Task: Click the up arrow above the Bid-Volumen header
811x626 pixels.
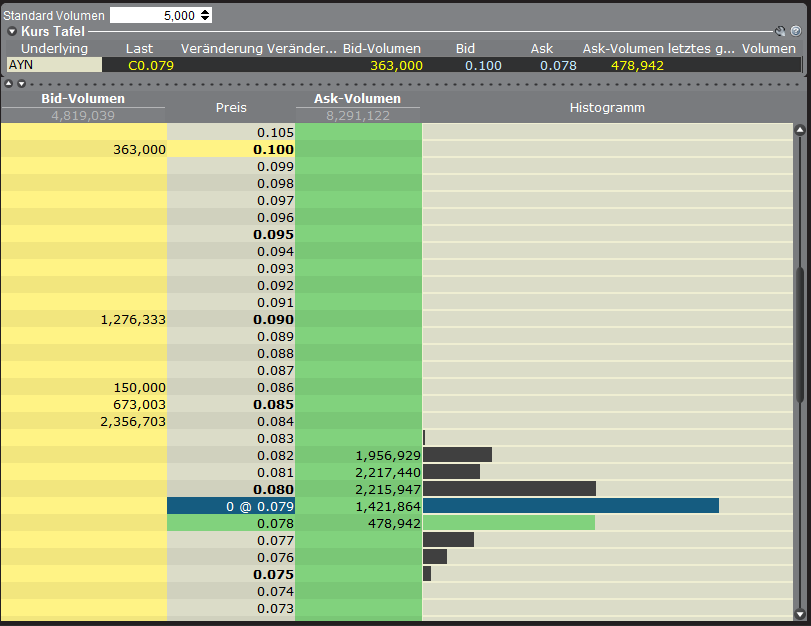Action: click(9, 83)
